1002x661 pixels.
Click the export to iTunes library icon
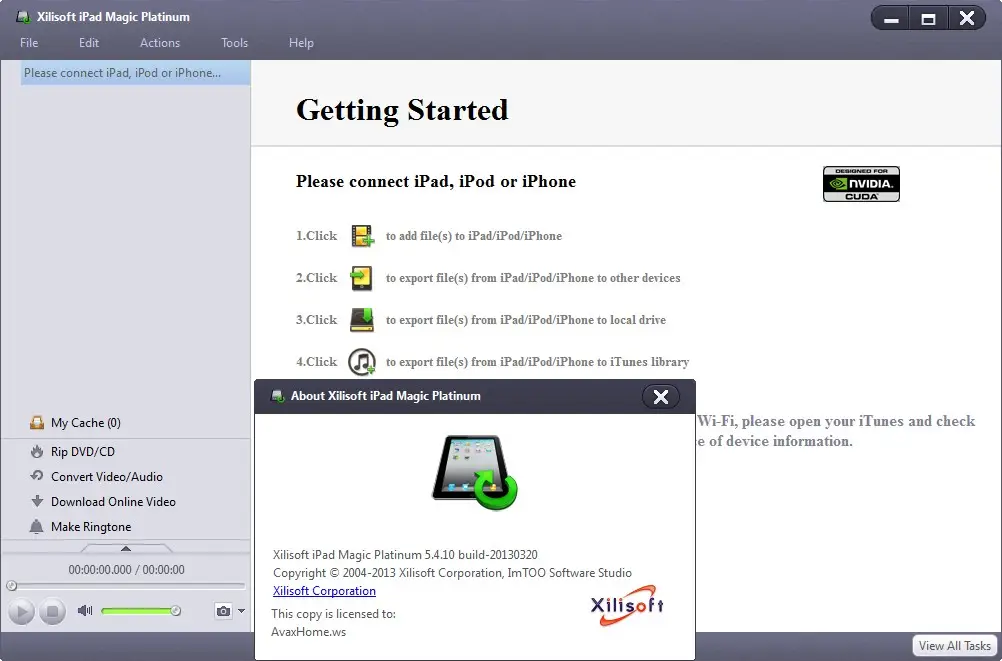click(362, 362)
